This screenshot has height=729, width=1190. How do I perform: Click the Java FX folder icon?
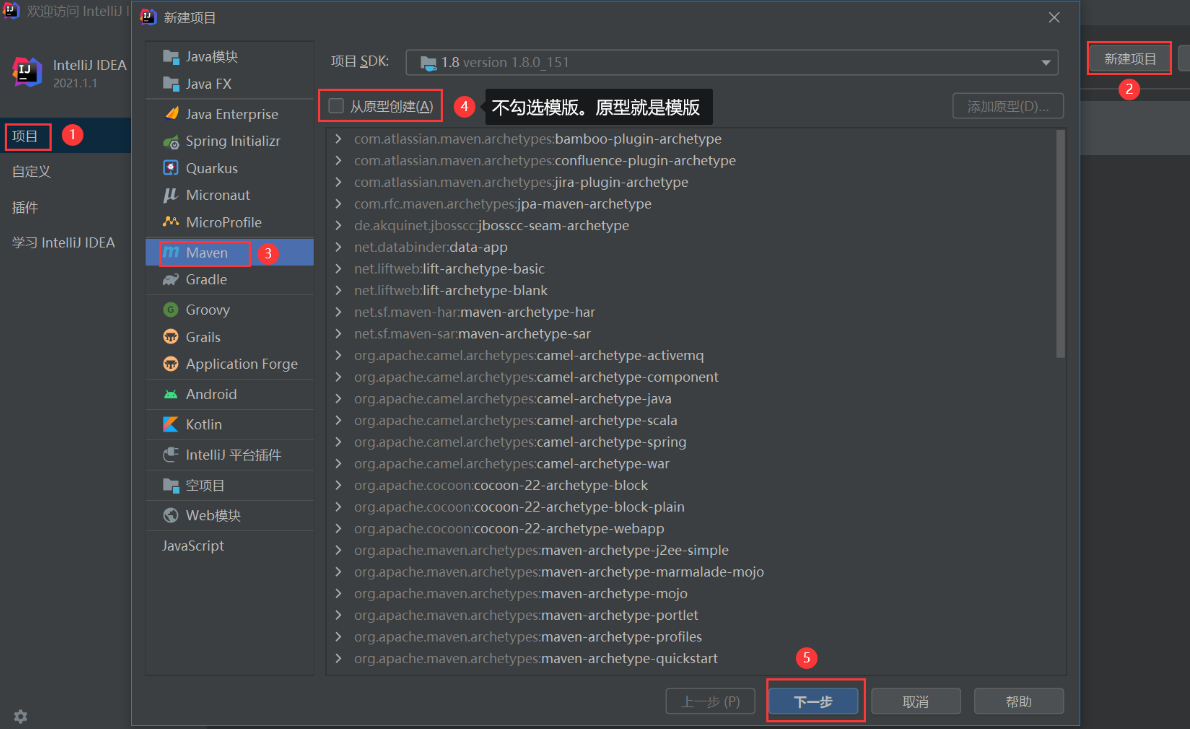click(171, 83)
